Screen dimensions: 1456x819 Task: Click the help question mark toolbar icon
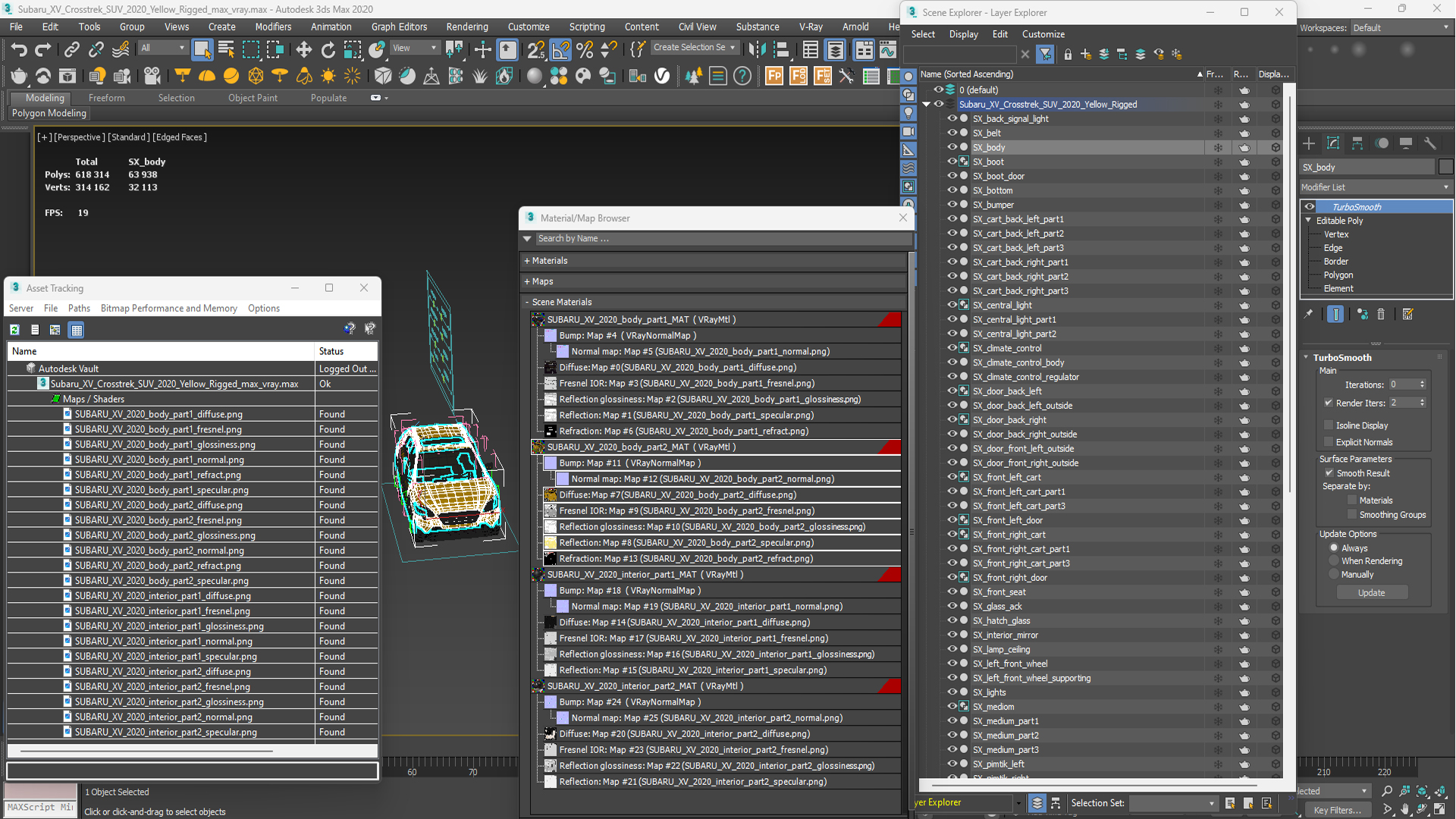[742, 76]
